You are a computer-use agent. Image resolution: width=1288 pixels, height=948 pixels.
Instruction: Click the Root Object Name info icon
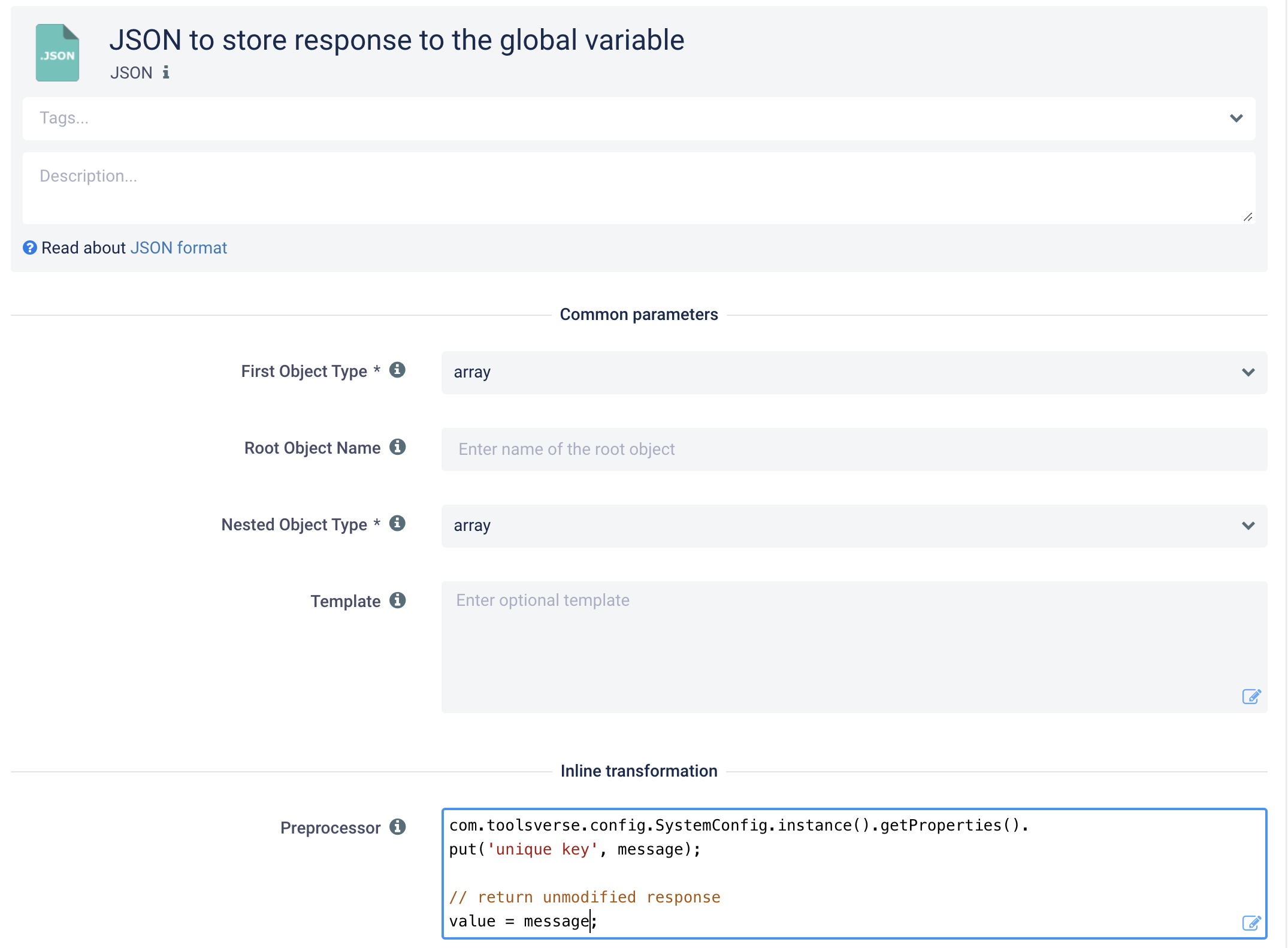[397, 447]
